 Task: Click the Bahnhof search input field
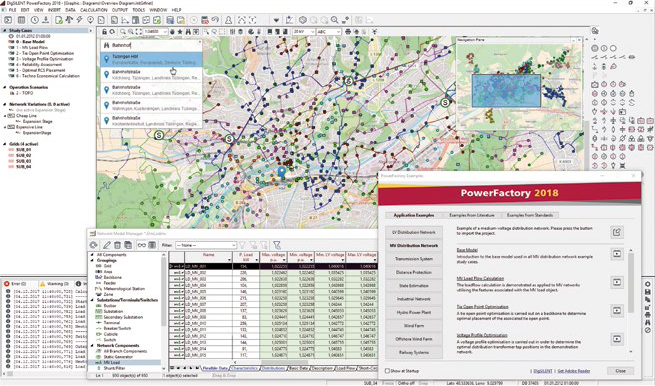[152, 45]
